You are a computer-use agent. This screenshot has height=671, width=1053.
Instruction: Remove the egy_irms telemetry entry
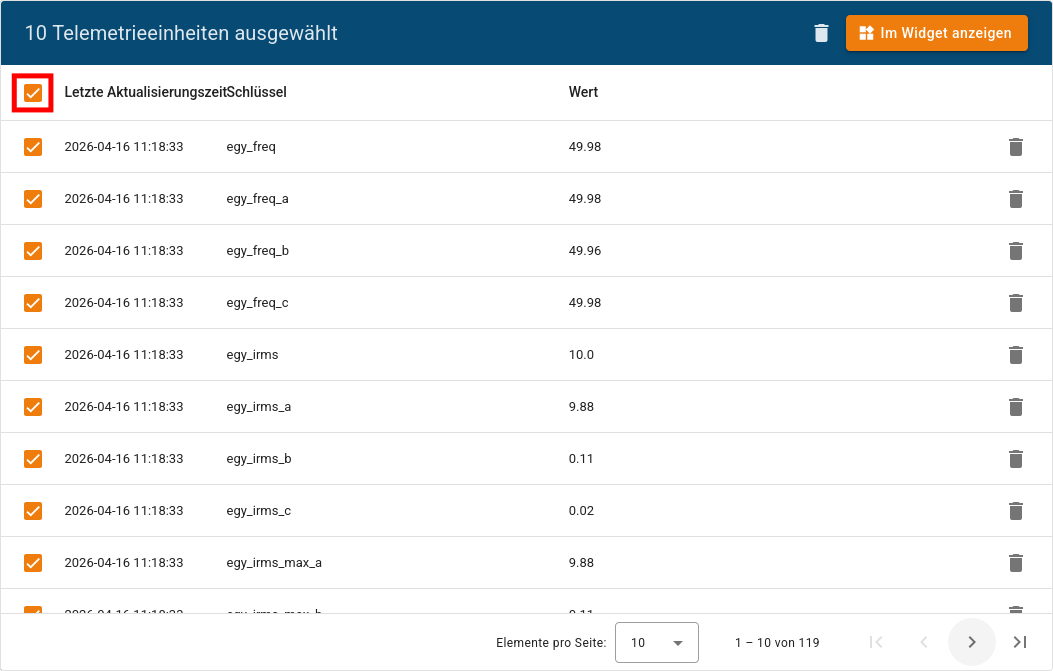1015,355
